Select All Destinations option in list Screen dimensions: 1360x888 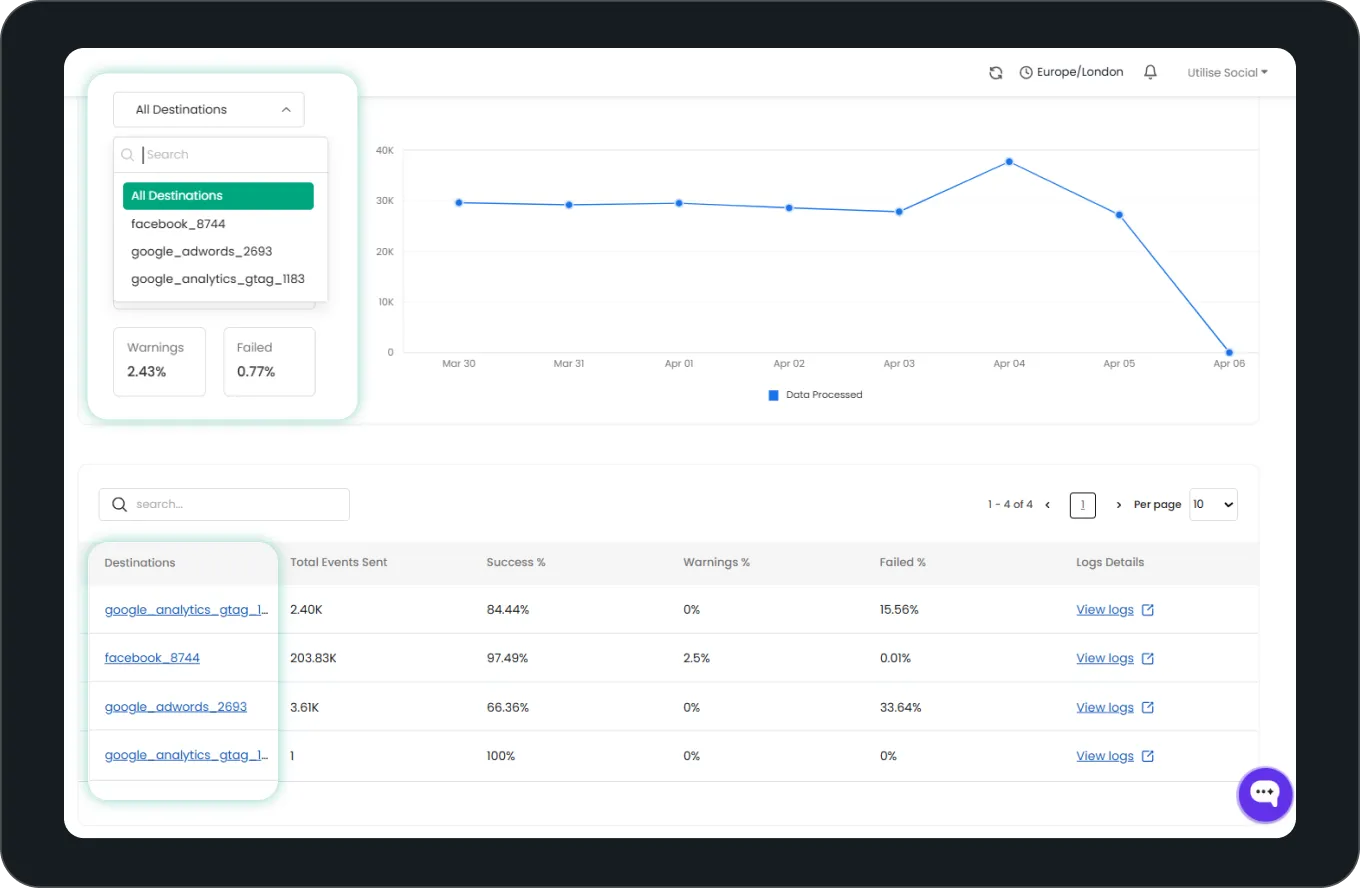218,196
